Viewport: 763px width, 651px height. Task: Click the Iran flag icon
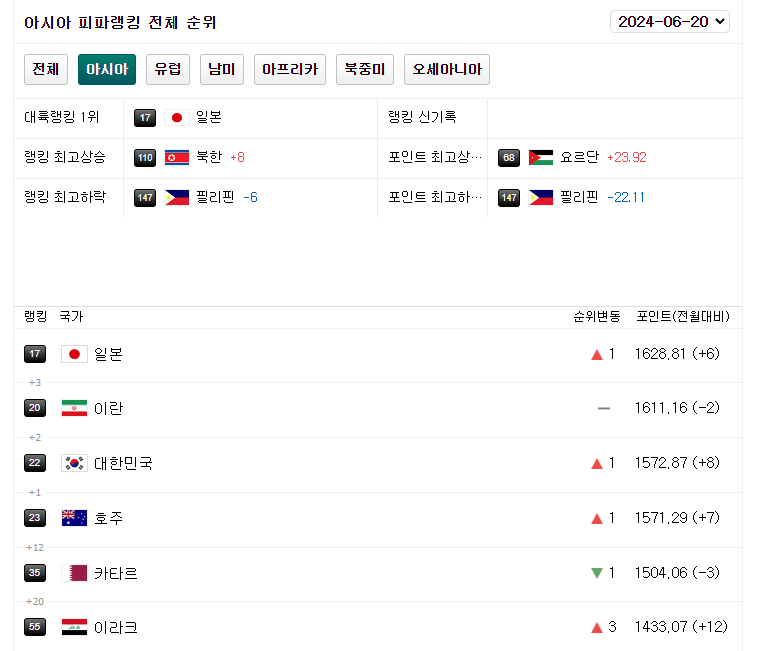[x=74, y=408]
